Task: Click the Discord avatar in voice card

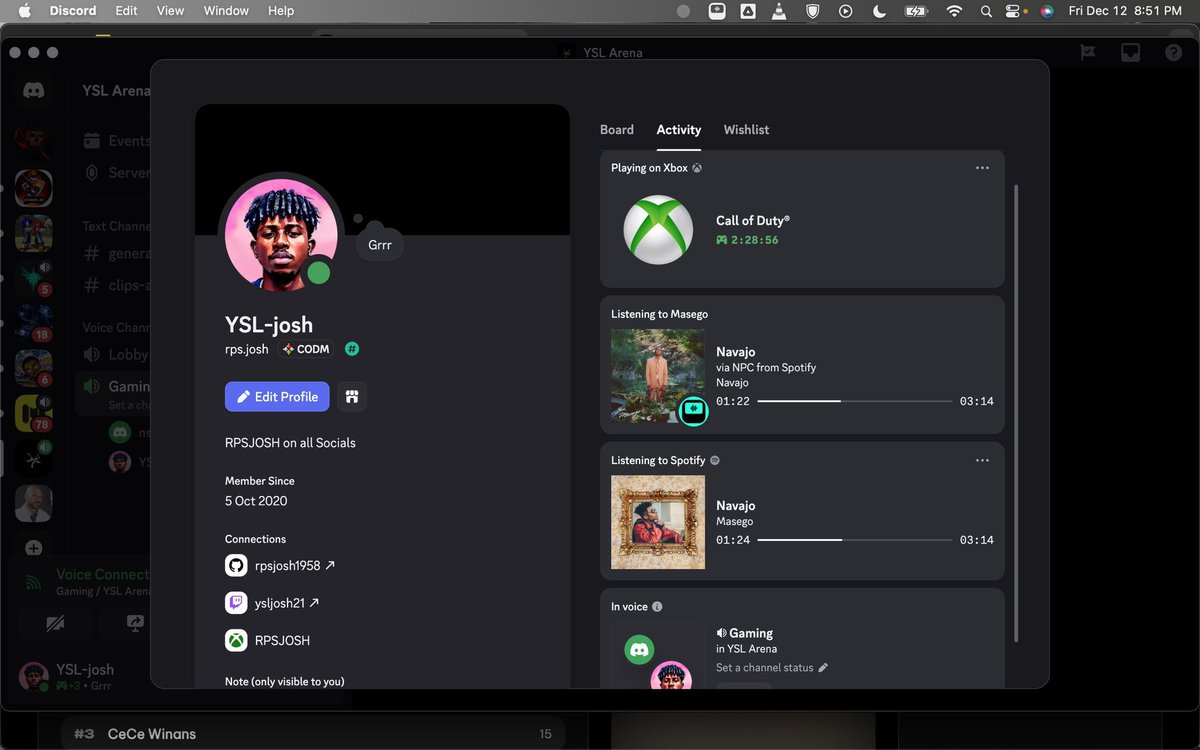Action: (639, 650)
